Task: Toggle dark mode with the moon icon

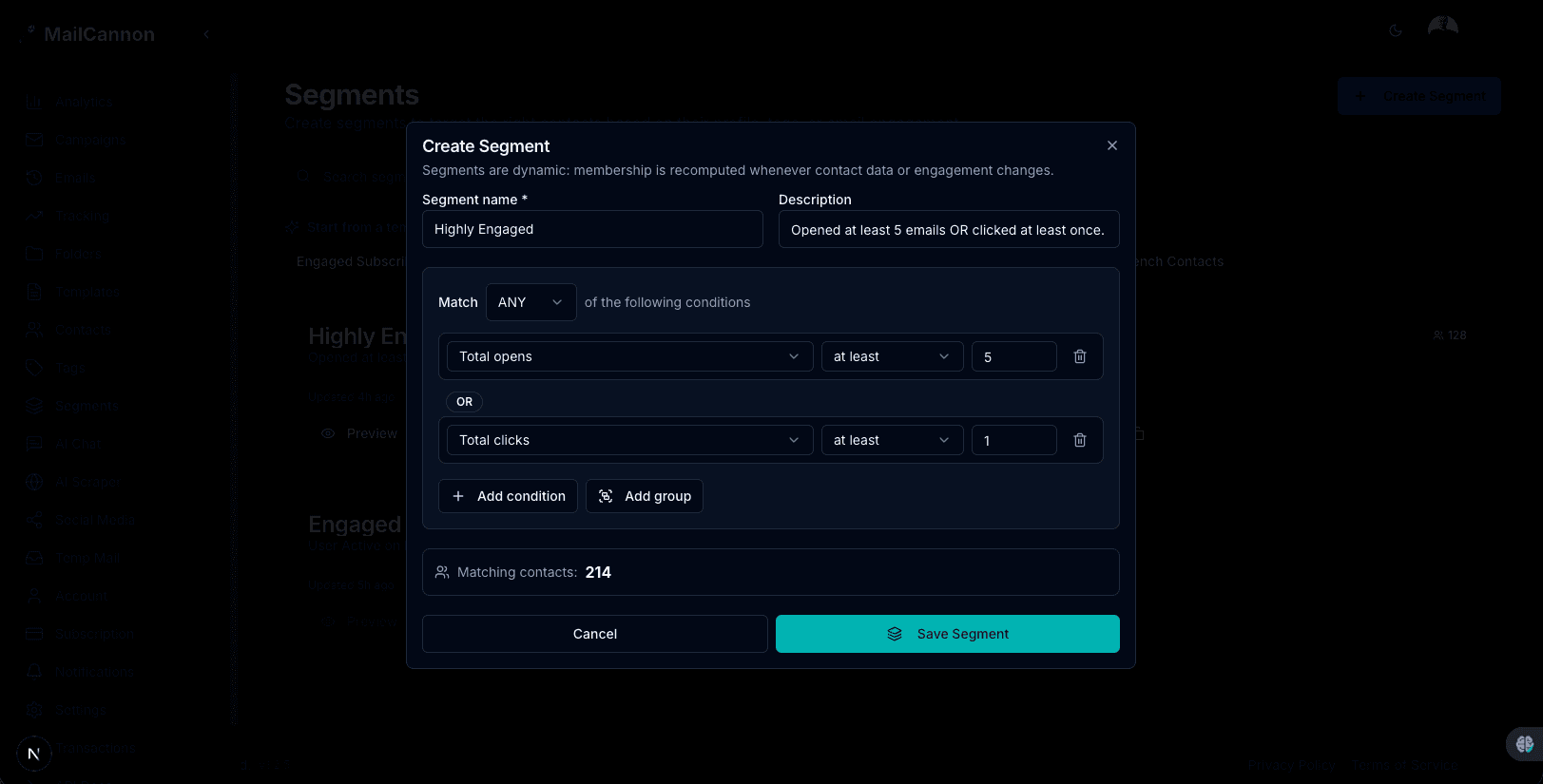Action: pyautogui.click(x=1396, y=30)
